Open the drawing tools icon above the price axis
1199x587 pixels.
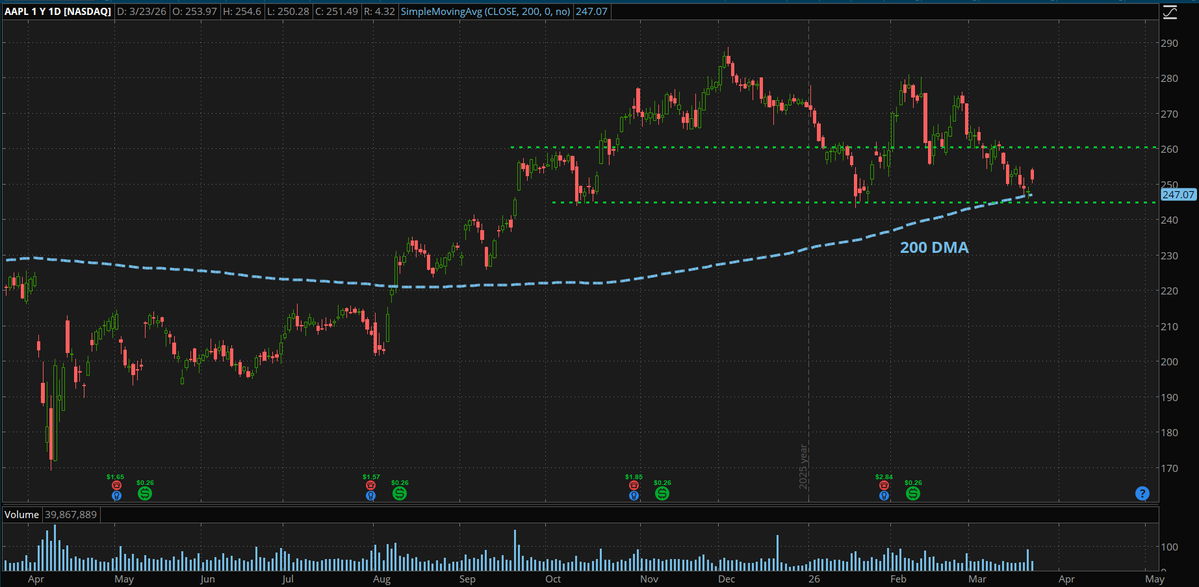(x=1170, y=11)
